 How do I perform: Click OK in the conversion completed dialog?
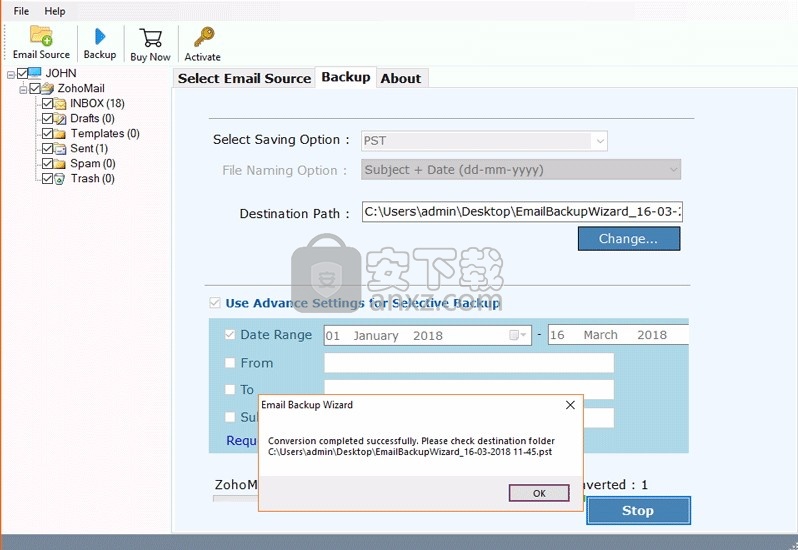pyautogui.click(x=539, y=493)
